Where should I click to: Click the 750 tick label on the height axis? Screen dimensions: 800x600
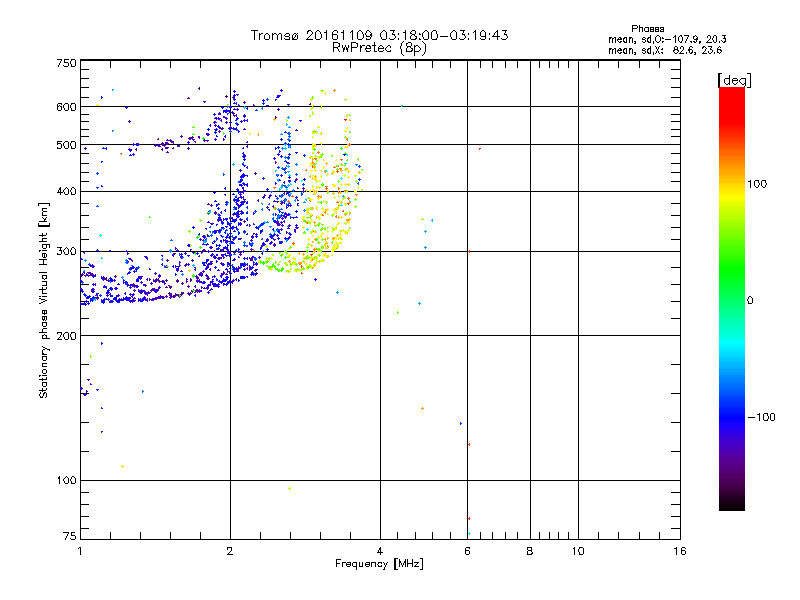[66, 63]
